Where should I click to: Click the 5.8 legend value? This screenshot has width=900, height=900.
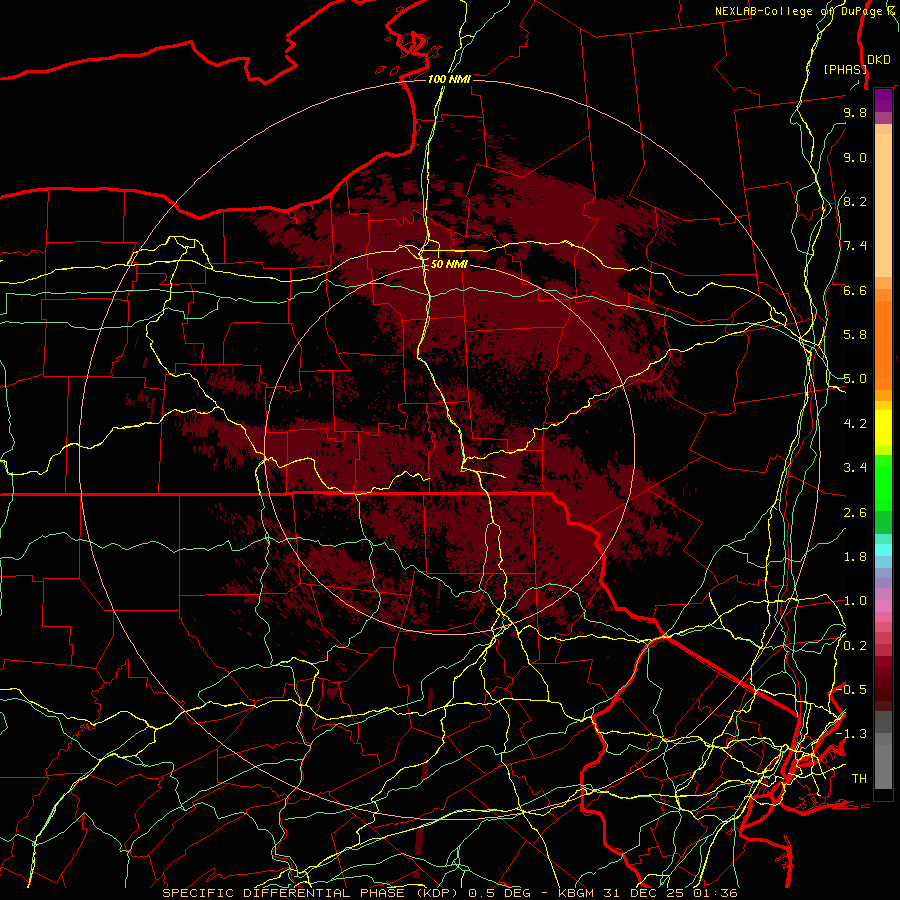tap(855, 335)
